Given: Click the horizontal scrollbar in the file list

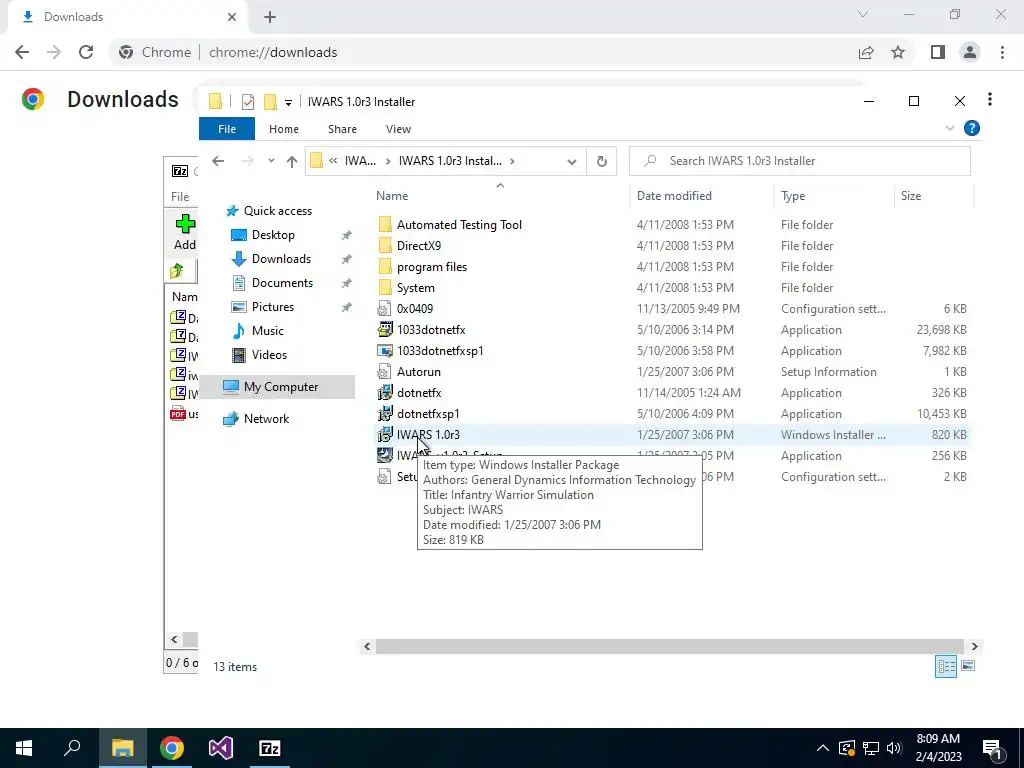Looking at the screenshot, I should point(670,646).
